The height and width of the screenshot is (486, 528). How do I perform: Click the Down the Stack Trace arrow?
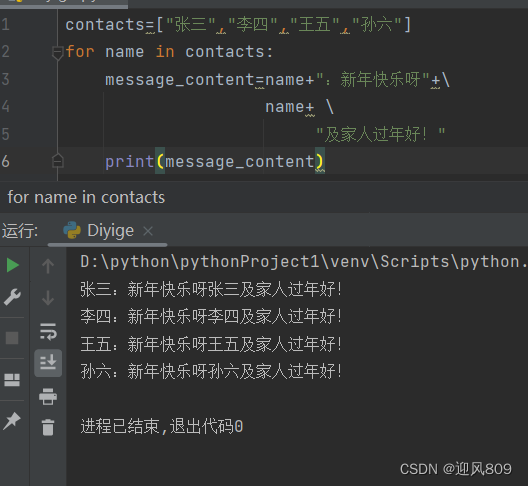(48, 298)
